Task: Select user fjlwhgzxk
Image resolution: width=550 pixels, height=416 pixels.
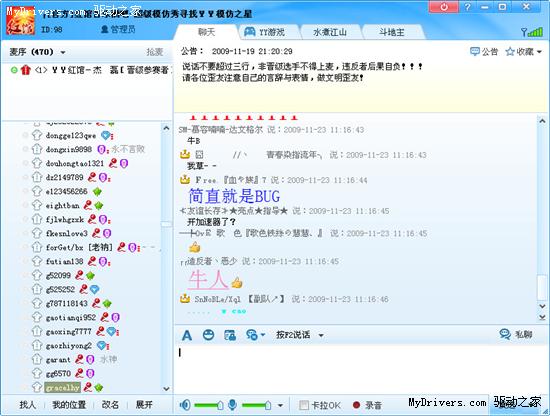Action: 65,220
